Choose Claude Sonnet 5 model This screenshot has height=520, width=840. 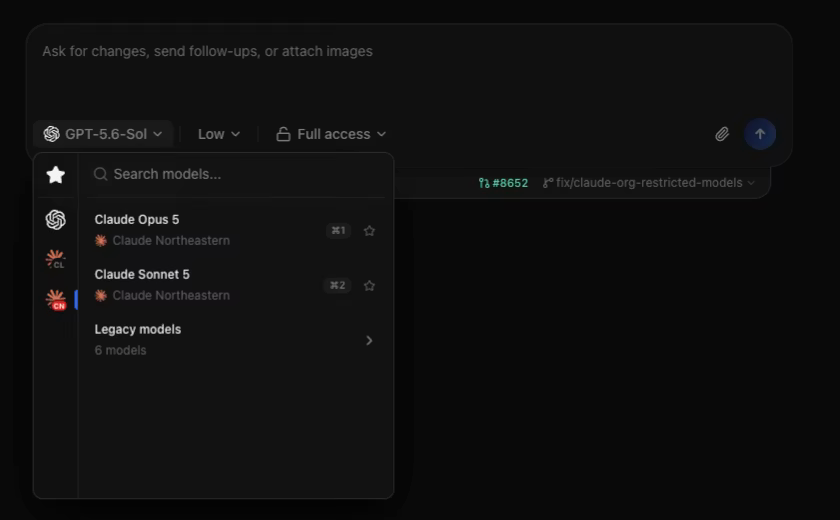point(236,285)
